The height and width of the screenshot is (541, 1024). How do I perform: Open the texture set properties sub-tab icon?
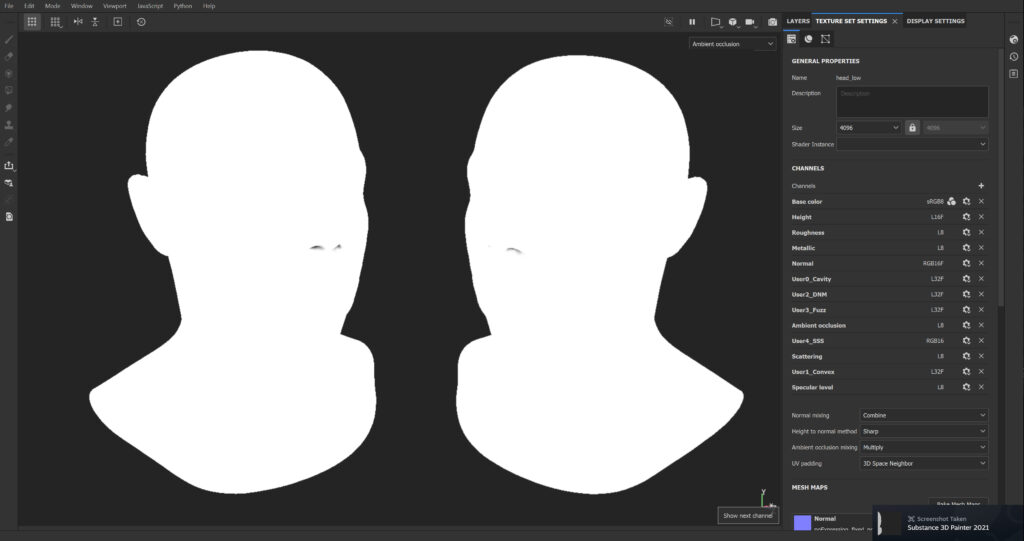click(791, 39)
